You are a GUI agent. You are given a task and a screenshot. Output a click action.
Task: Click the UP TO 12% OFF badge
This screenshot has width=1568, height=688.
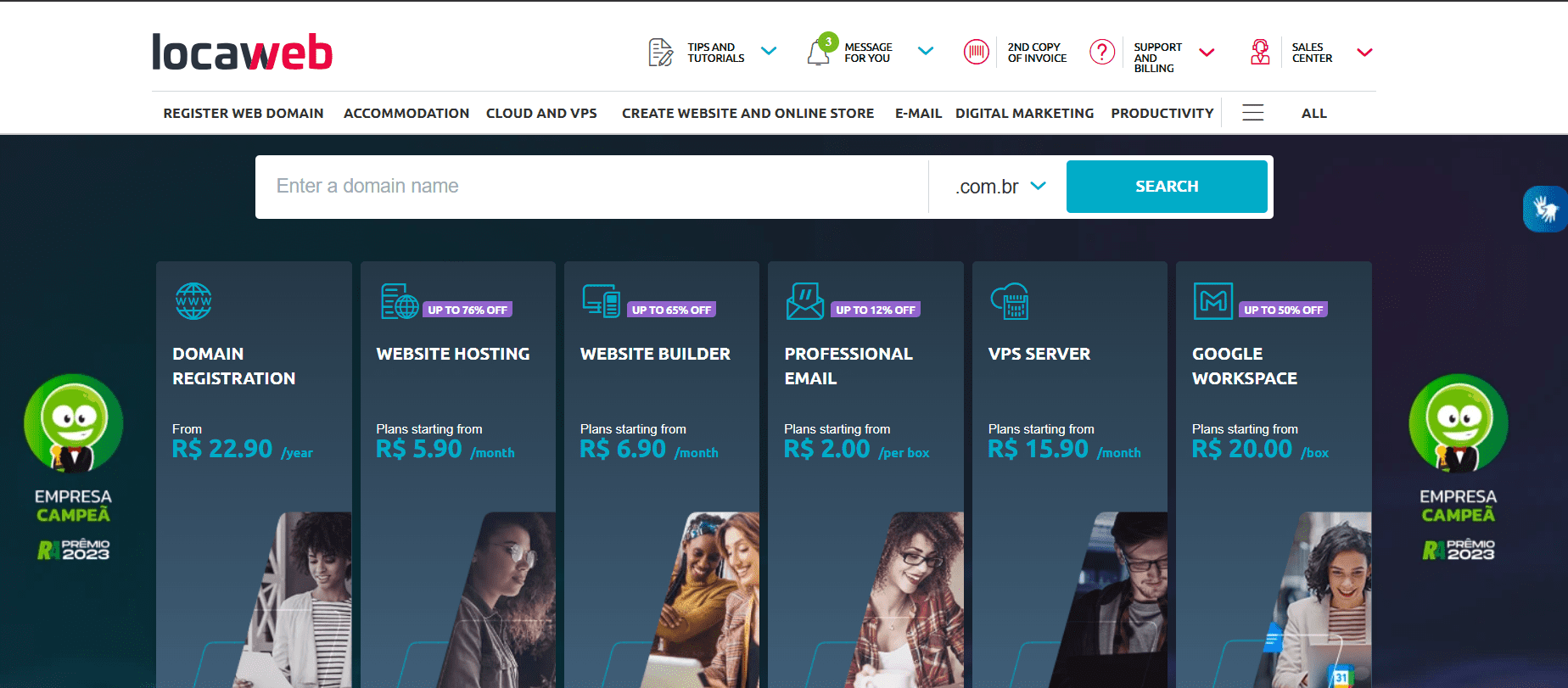(x=876, y=310)
